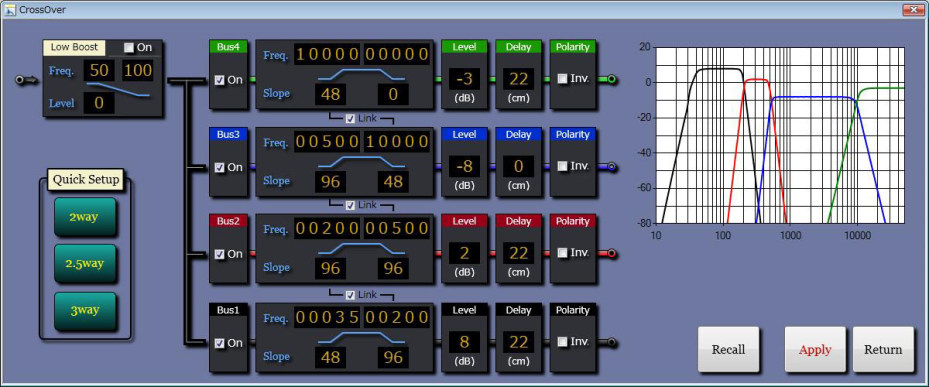Click the Bus2 bandpass curve graphic

click(x=361, y=248)
